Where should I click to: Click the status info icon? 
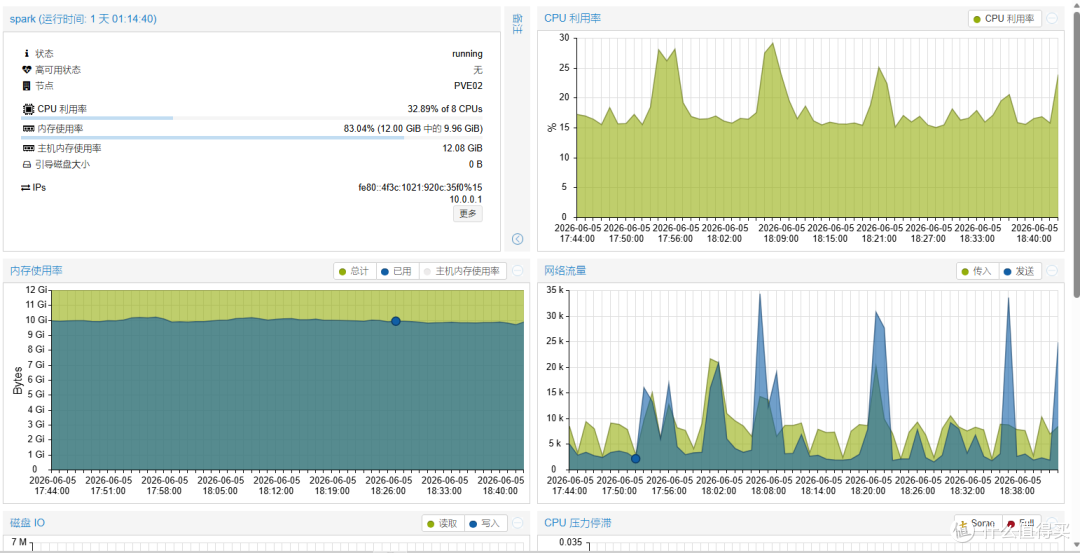[27, 53]
